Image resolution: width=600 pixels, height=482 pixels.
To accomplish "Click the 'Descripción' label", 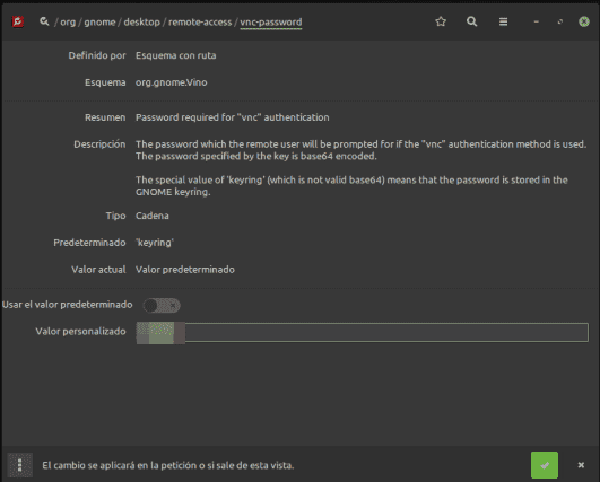I will coord(99,144).
